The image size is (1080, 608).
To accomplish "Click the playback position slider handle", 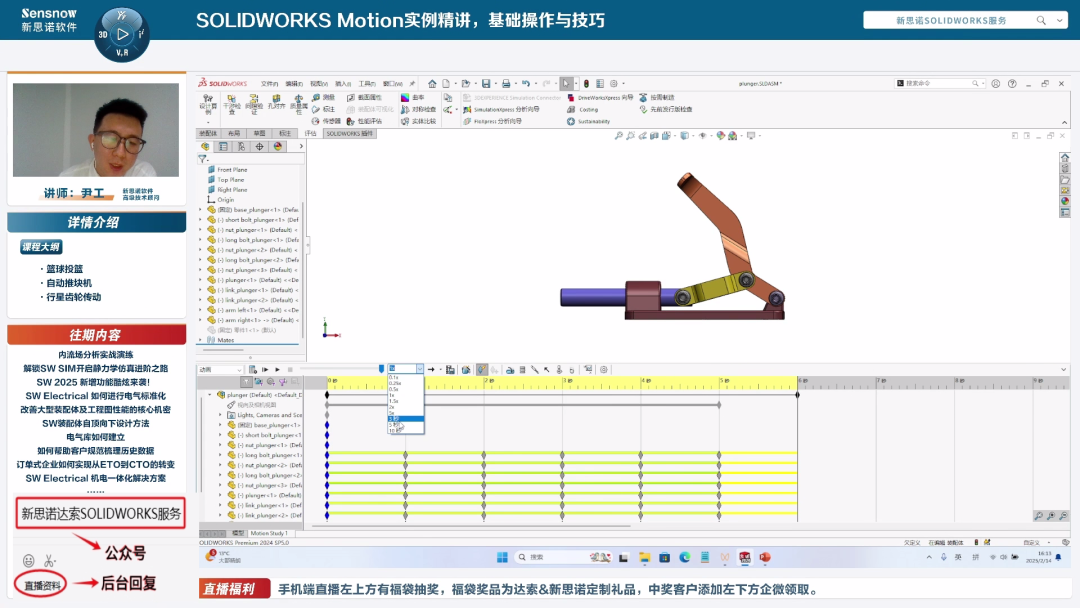I will pyautogui.click(x=381, y=369).
